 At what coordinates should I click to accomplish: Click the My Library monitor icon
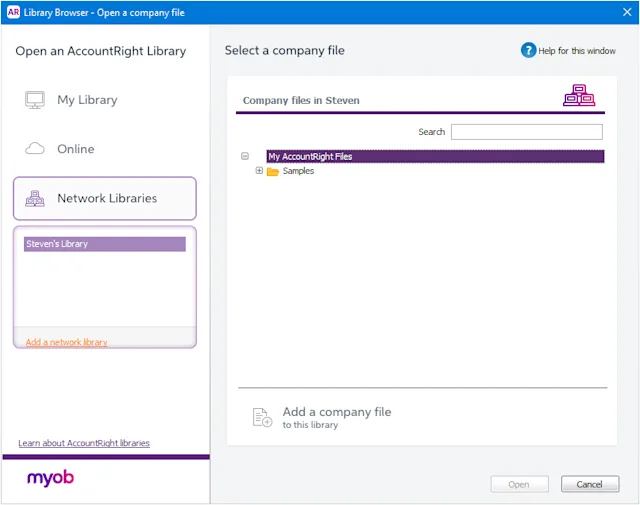tap(35, 100)
